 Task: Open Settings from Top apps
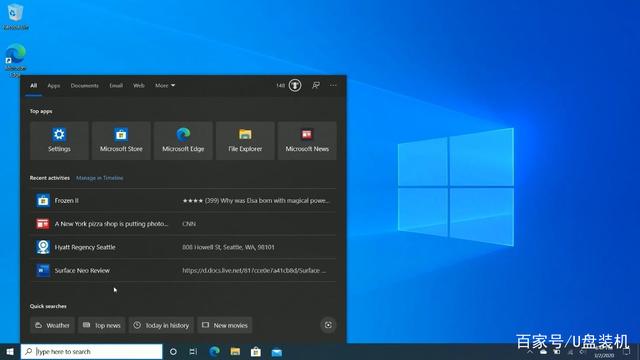pos(59,140)
